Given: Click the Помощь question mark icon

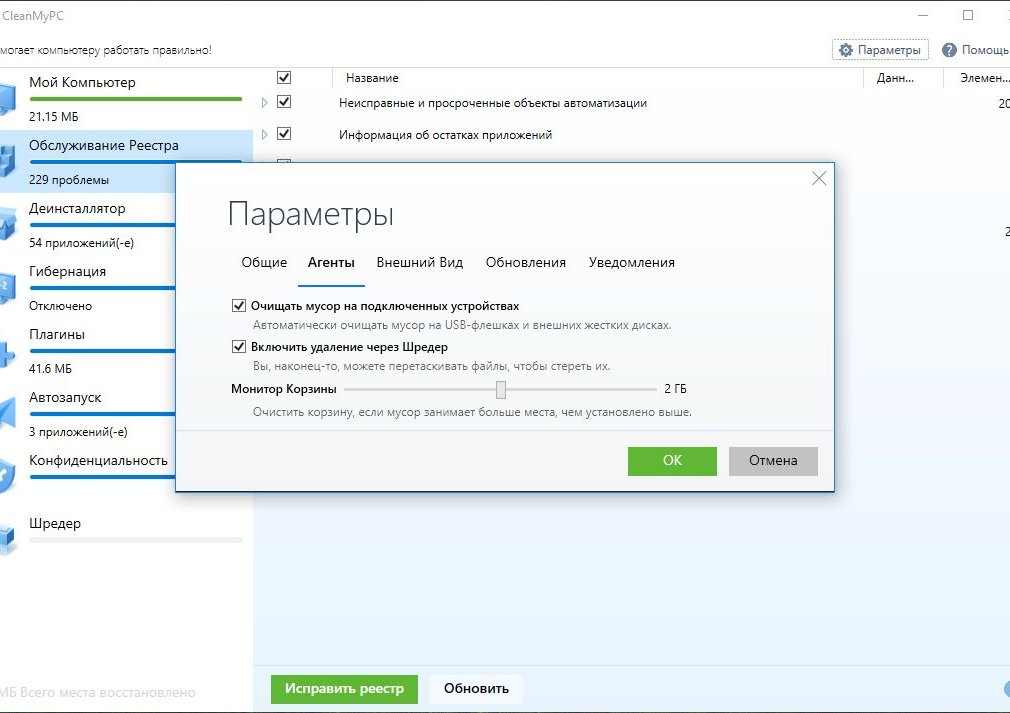Looking at the screenshot, I should point(949,50).
